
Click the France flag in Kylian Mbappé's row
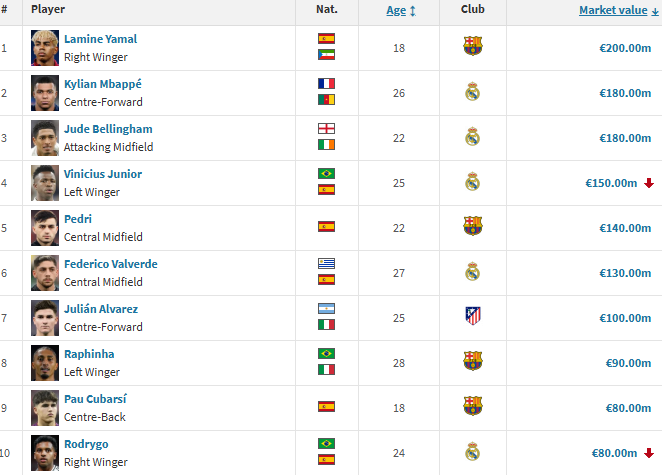[x=326, y=84]
